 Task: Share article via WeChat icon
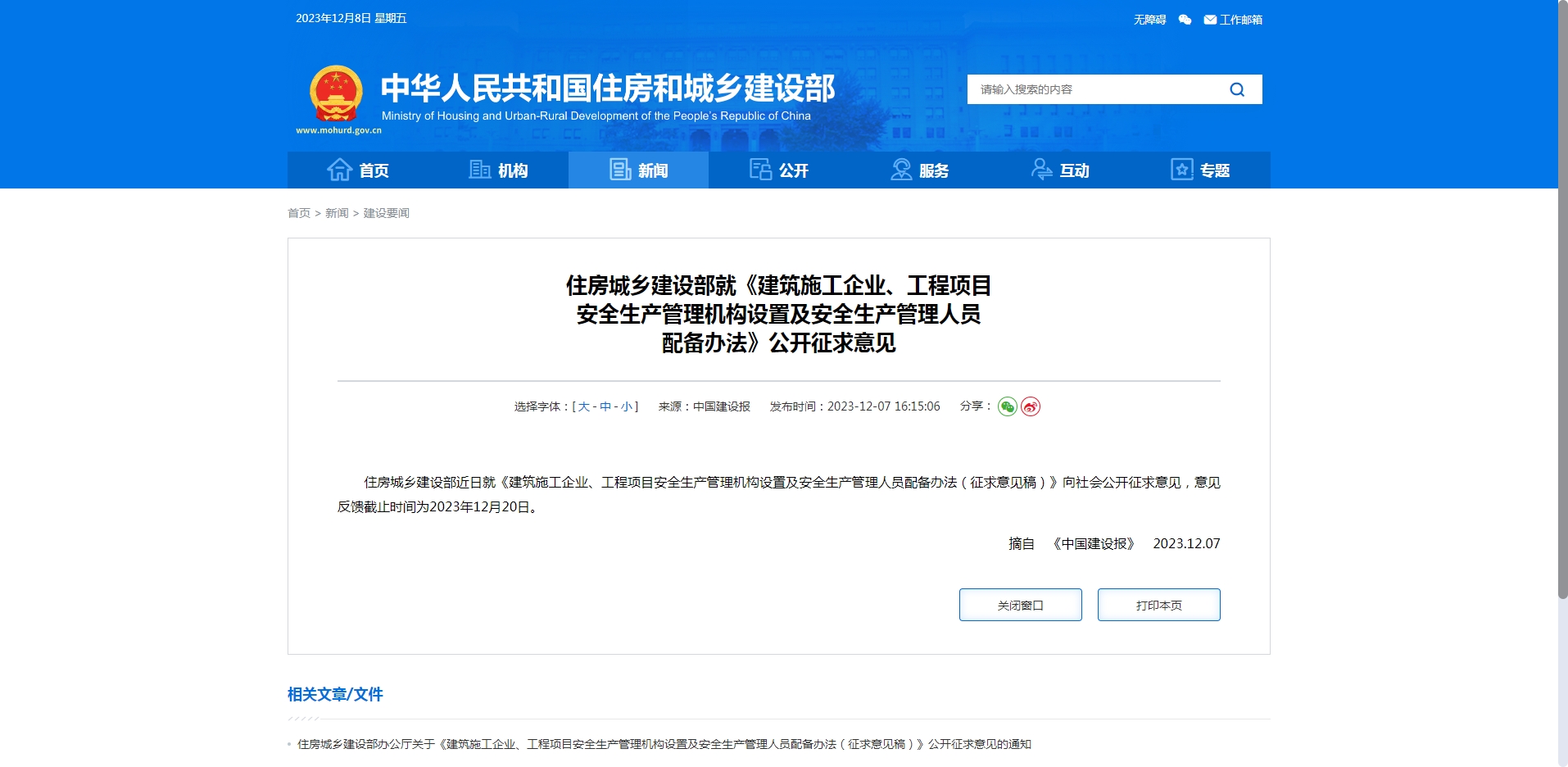(1008, 406)
